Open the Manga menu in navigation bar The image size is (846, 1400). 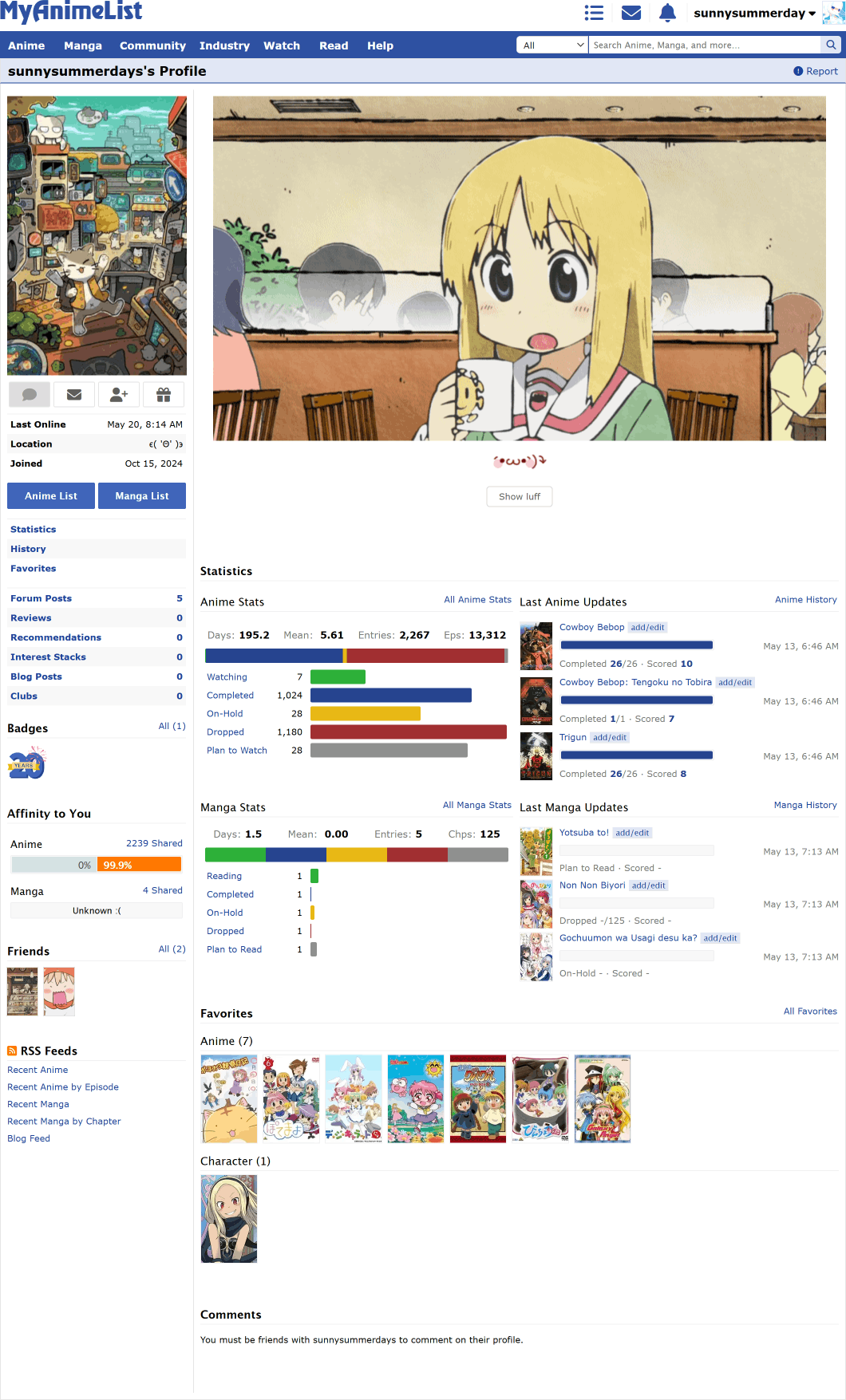tap(83, 45)
